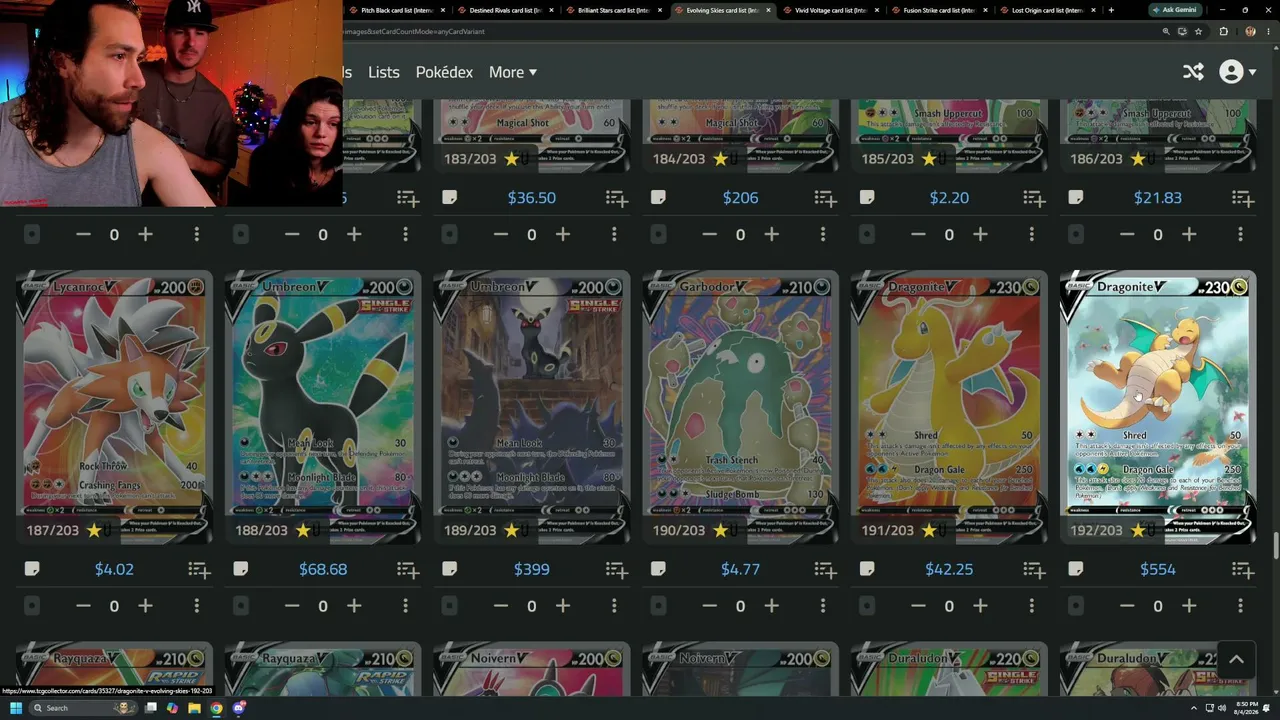This screenshot has height=720, width=1280.
Task: Add Umbreon V 188/203 to a list
Action: (x=408, y=570)
